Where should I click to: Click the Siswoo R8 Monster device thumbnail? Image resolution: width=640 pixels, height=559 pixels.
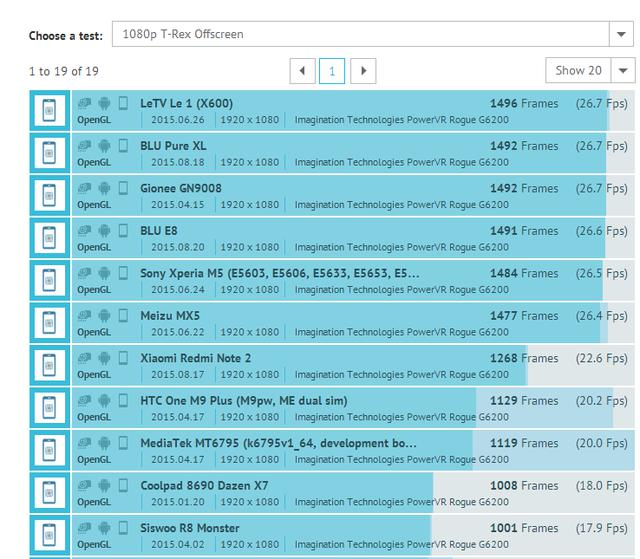[49, 536]
